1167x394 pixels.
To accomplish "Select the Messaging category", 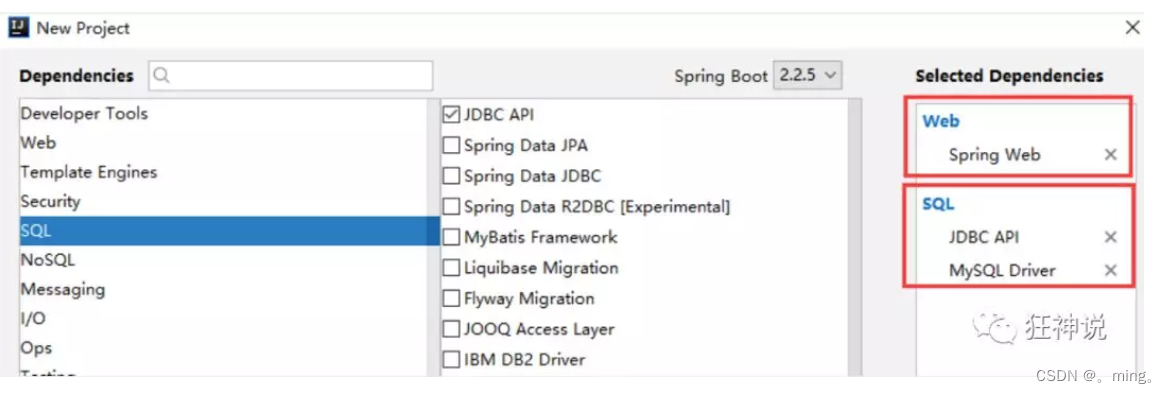I will pyautogui.click(x=224, y=289).
